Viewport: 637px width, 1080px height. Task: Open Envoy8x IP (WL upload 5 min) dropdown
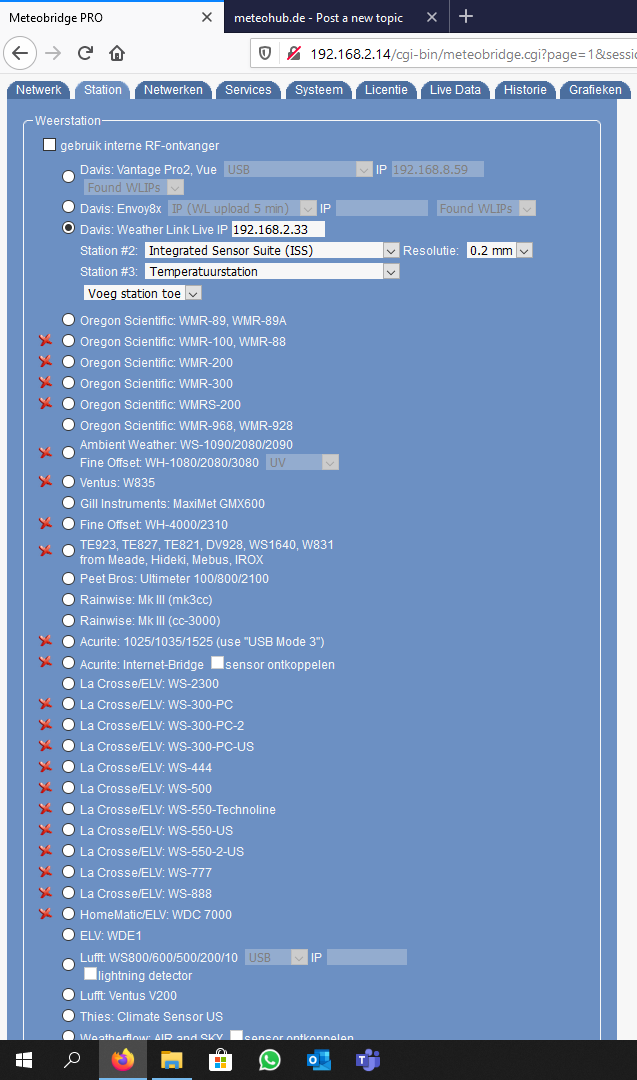coord(242,208)
